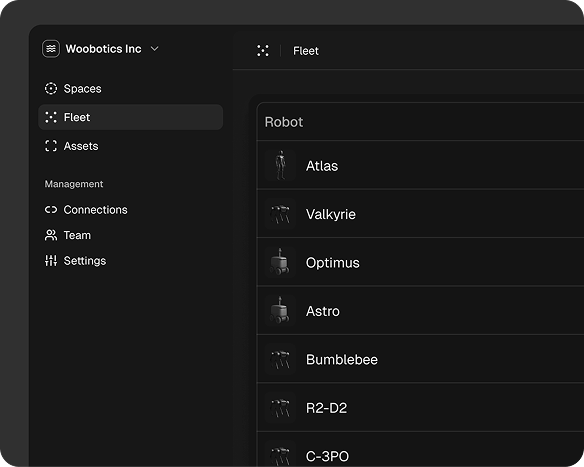The image size is (584, 467).
Task: Click the Bumblebee quadruped robot thumbnail
Action: 280,359
